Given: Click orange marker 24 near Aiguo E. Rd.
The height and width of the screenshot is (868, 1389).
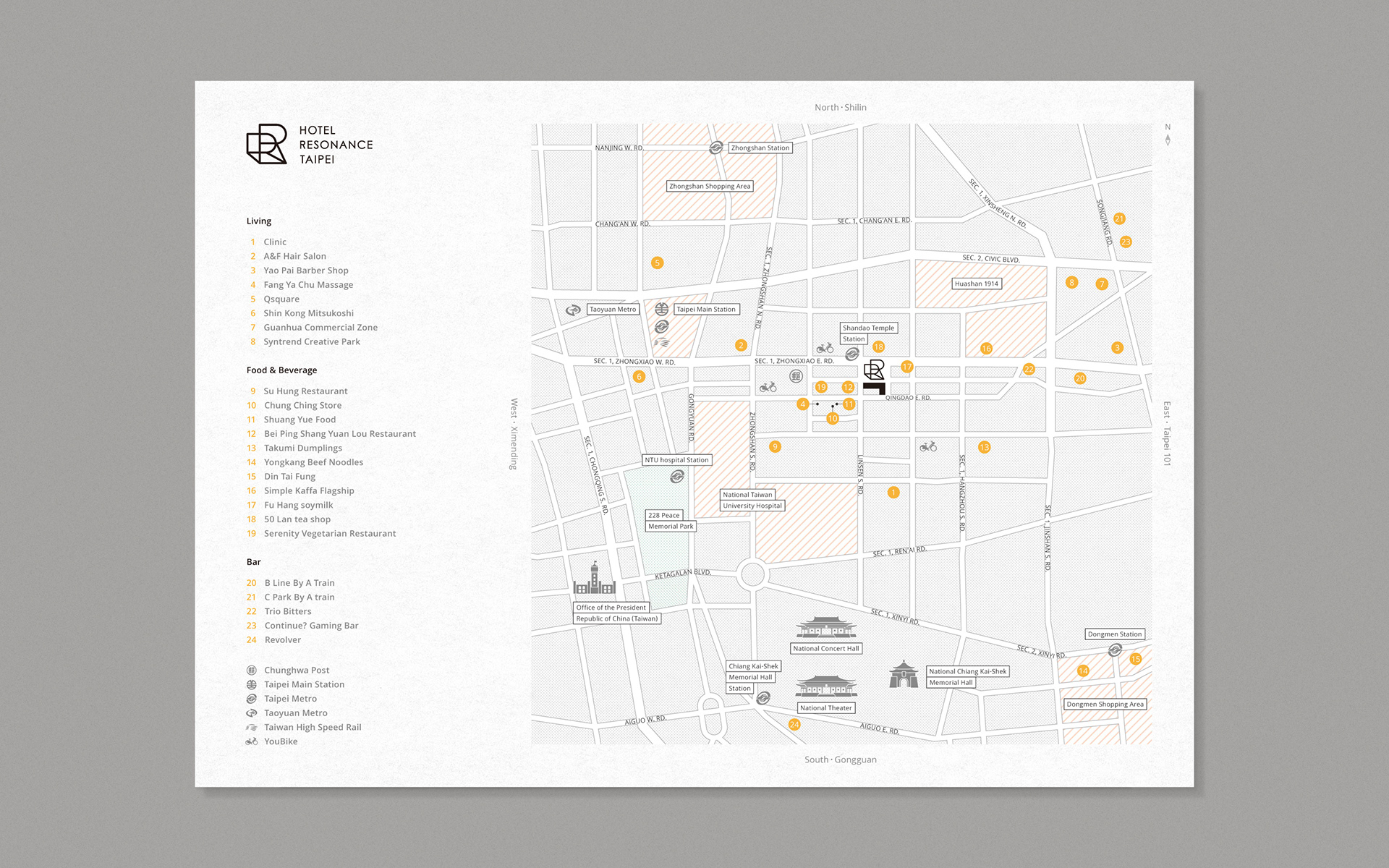Looking at the screenshot, I should (x=794, y=724).
